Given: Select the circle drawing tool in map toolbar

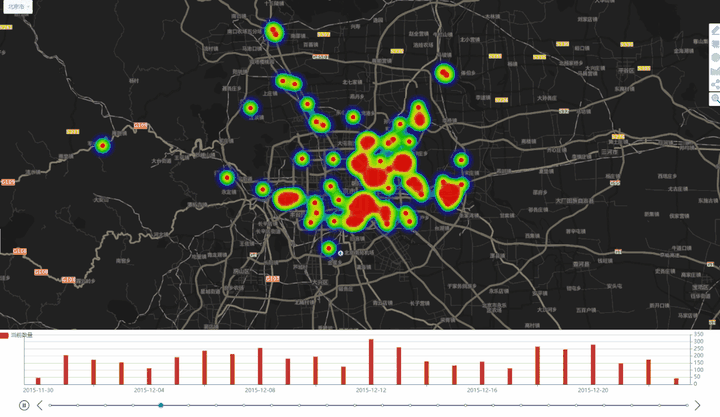Looking at the screenshot, I should 715,58.
